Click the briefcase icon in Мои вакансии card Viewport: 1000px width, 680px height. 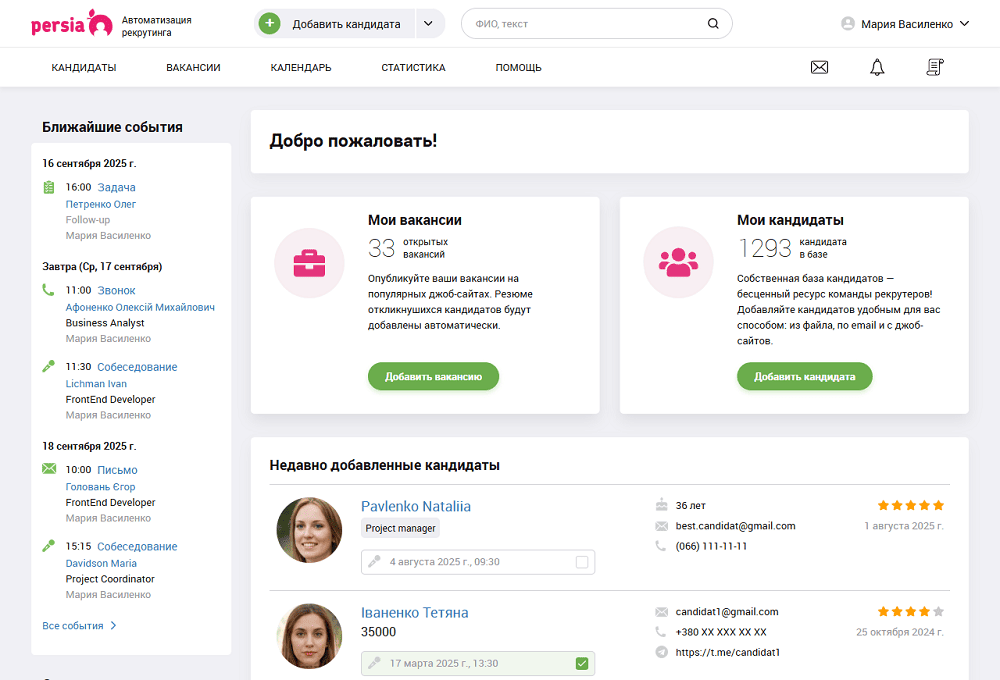309,262
